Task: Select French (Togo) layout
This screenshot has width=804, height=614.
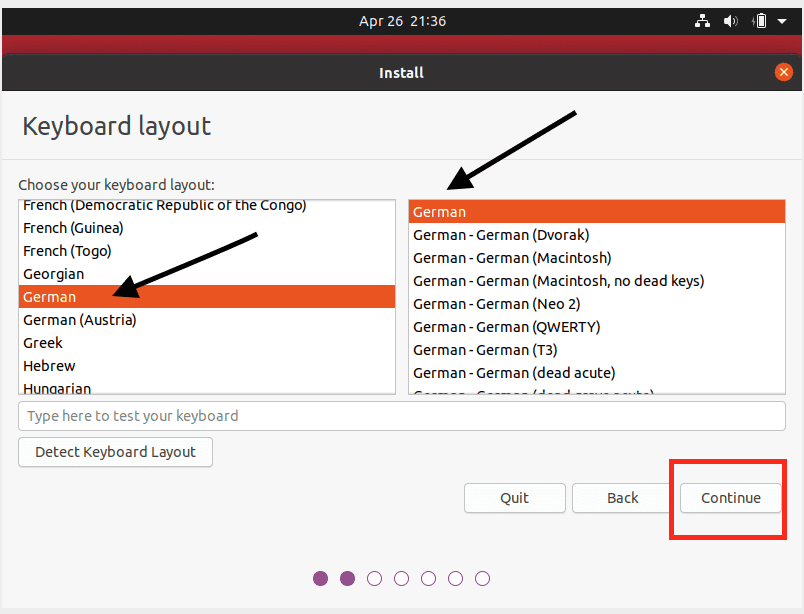Action: pos(67,251)
